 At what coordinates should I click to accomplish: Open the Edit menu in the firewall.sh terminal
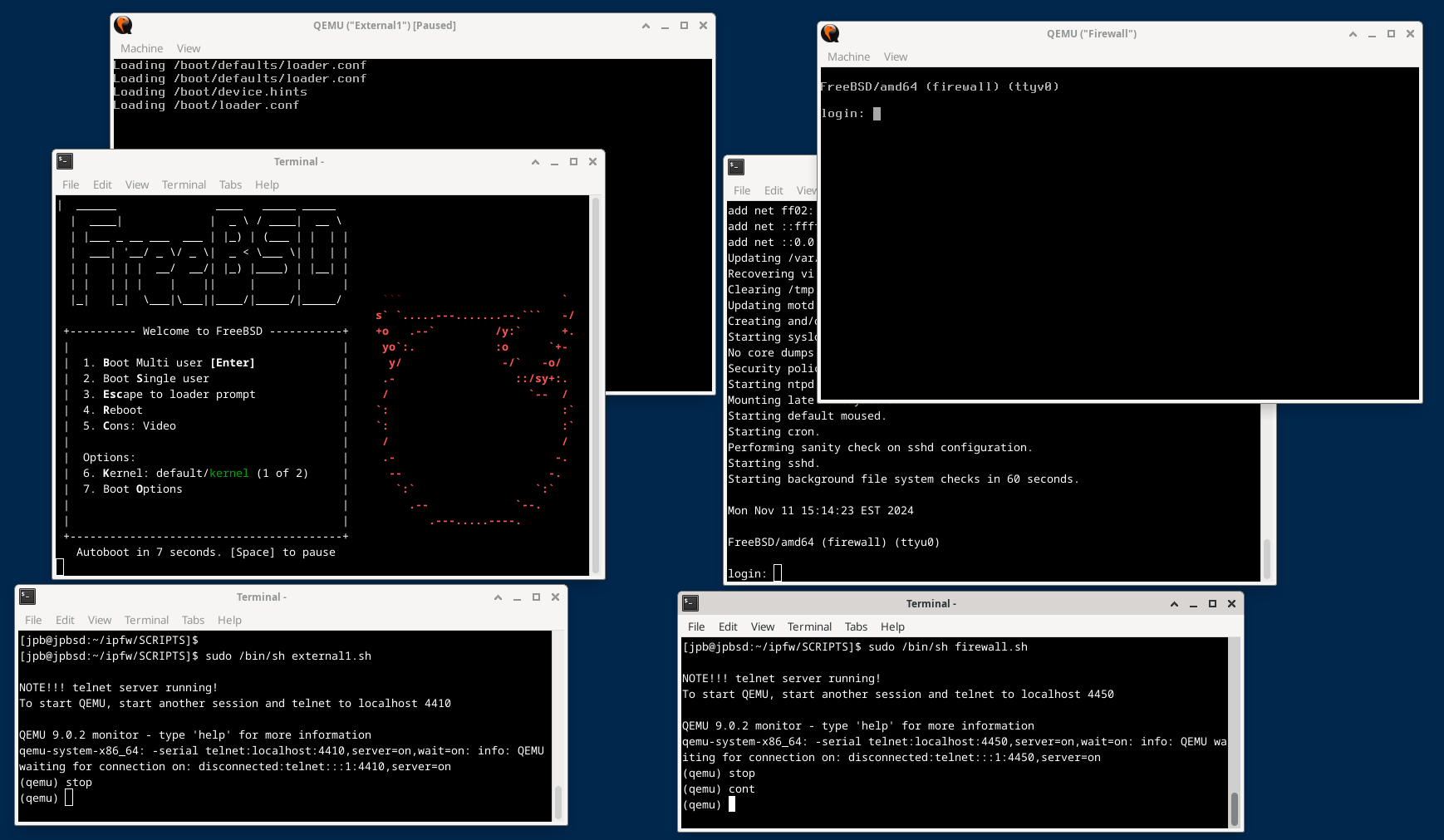click(x=728, y=626)
